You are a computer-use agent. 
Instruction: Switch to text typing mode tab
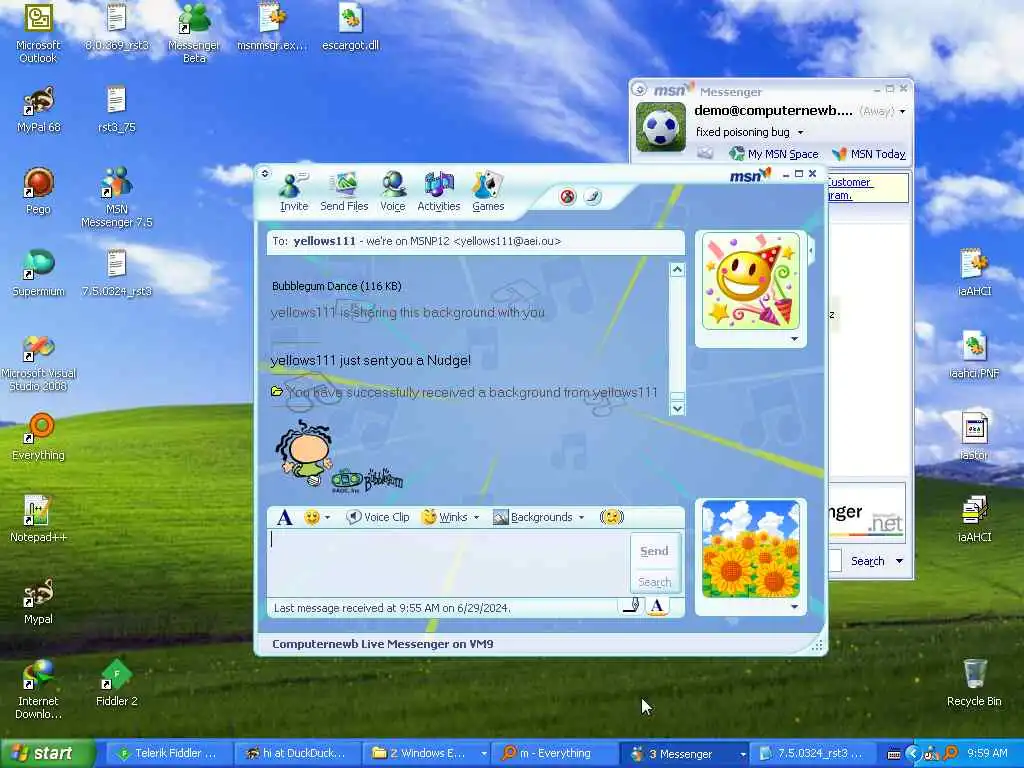(658, 606)
